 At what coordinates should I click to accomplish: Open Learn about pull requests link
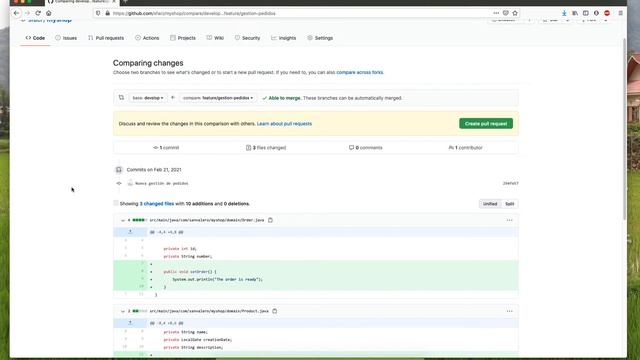tap(284, 124)
